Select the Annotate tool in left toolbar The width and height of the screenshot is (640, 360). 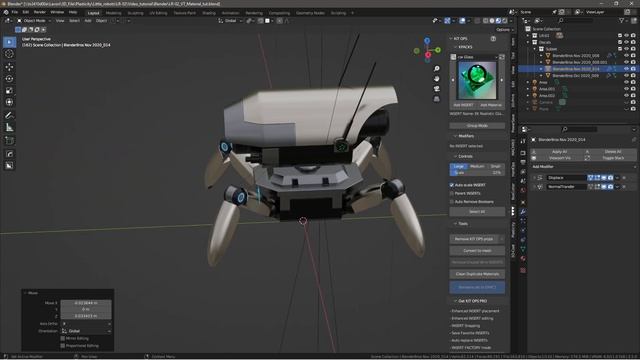9,116
